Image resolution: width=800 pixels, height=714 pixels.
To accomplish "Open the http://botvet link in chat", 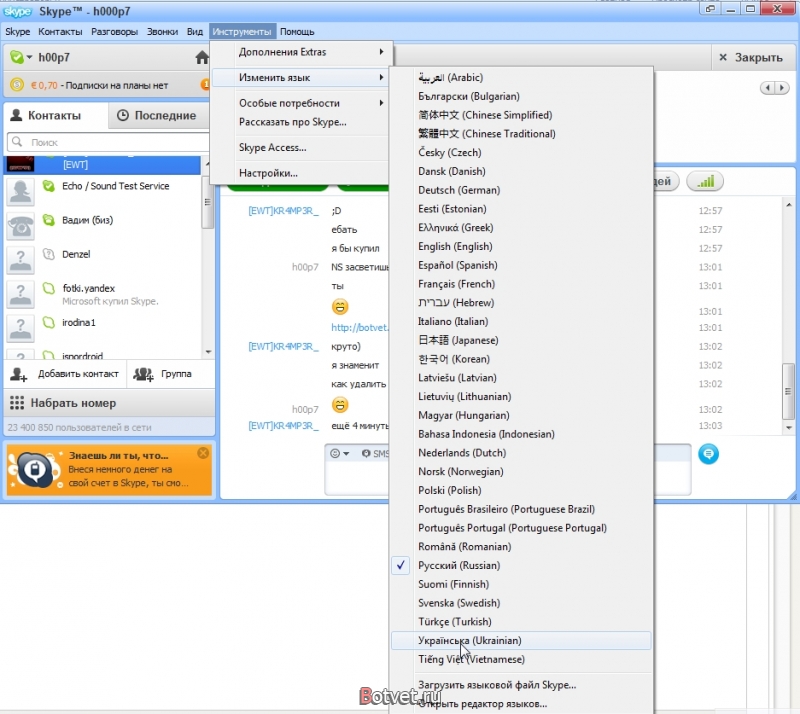I will pyautogui.click(x=360, y=327).
